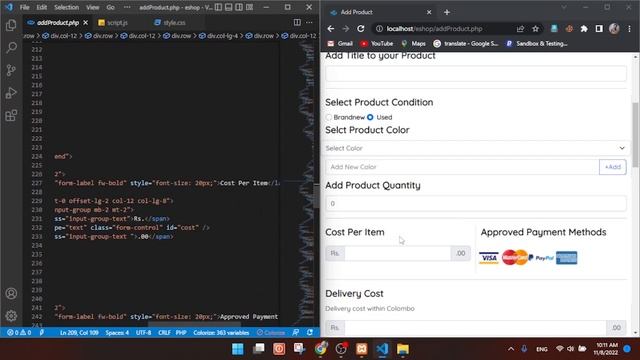Go forward in Chrome
This screenshot has width=640, height=360.
[x=346, y=29]
